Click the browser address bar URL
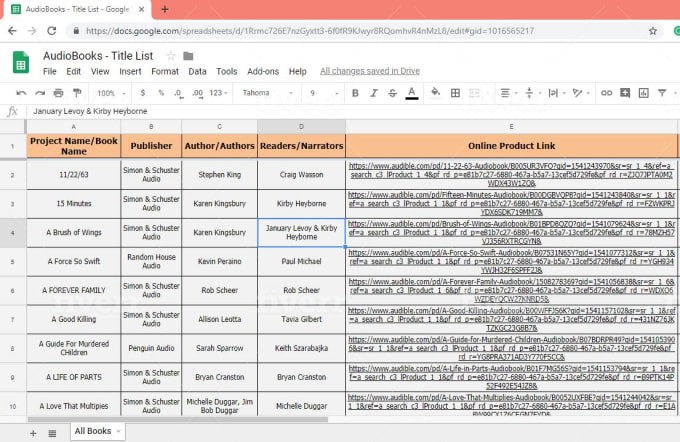This screenshot has width=680, height=442. tap(310, 31)
